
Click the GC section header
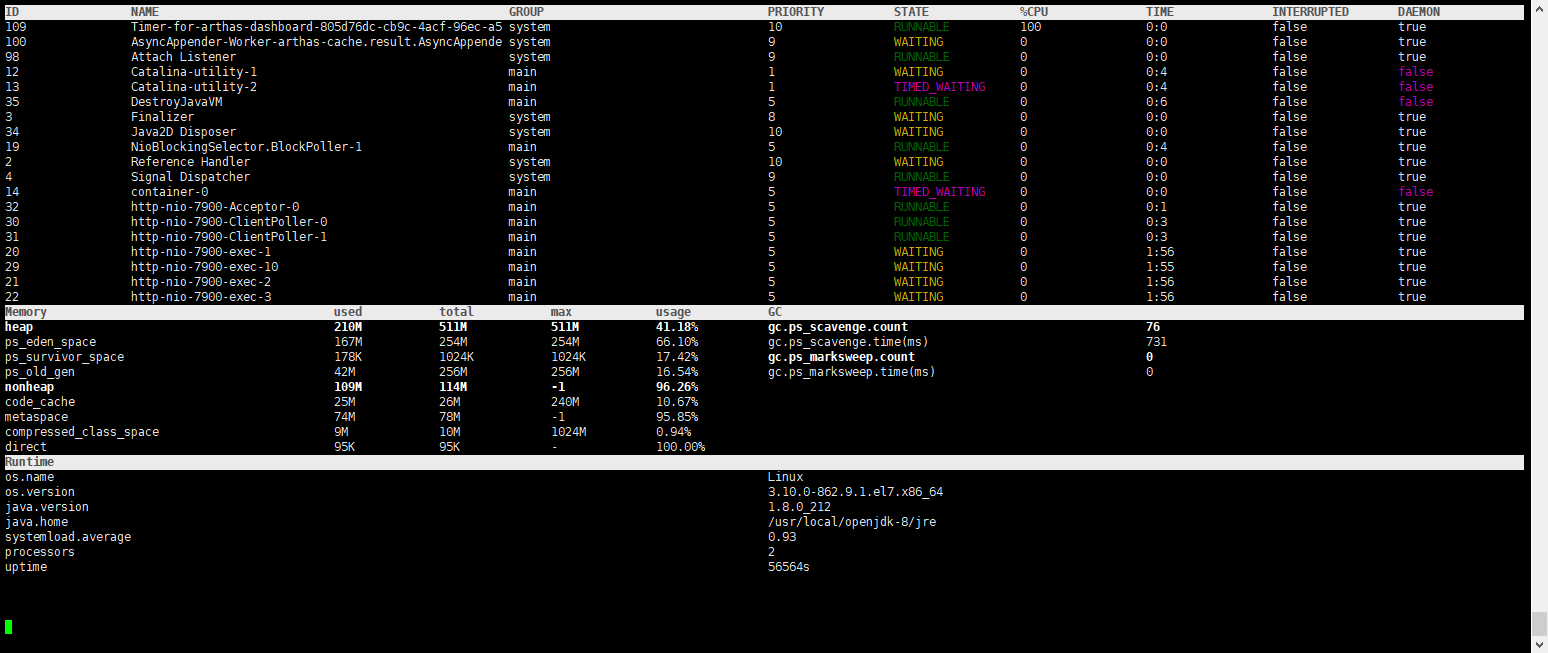[x=775, y=312]
